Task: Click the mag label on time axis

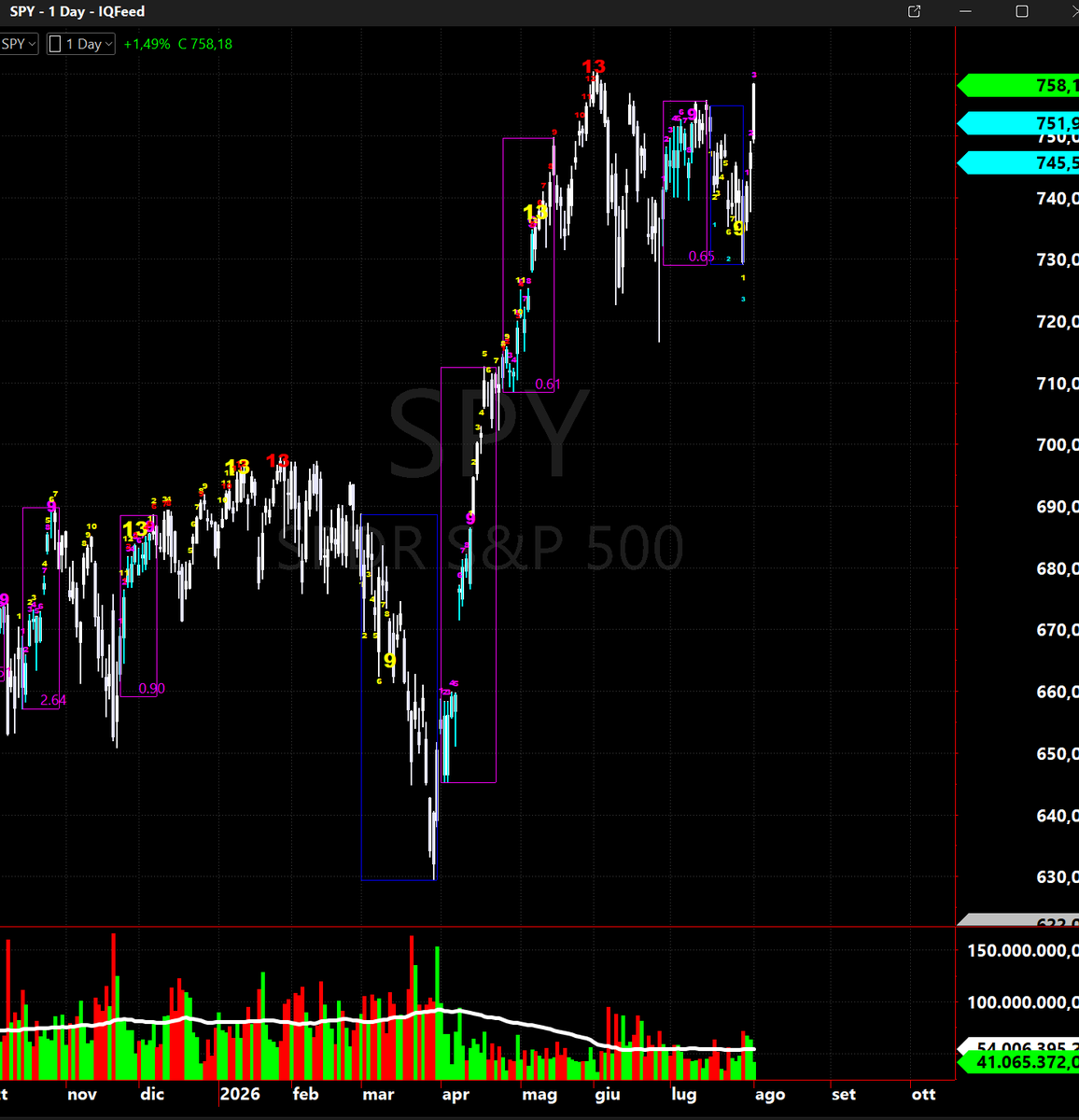Action: point(539,1094)
